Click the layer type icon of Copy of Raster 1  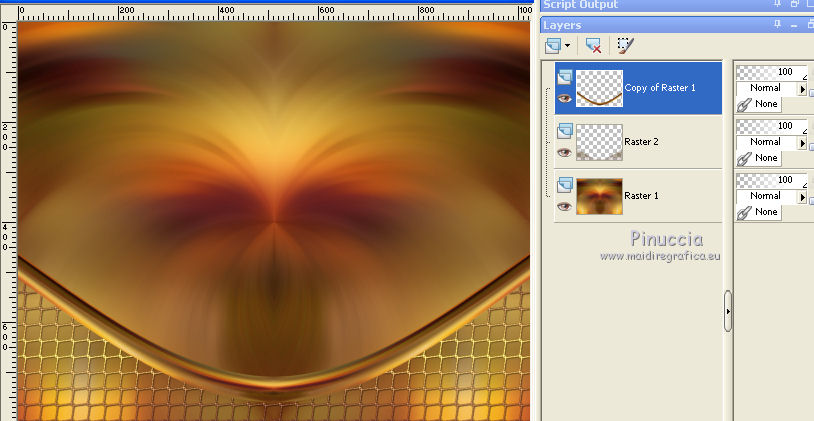(565, 76)
